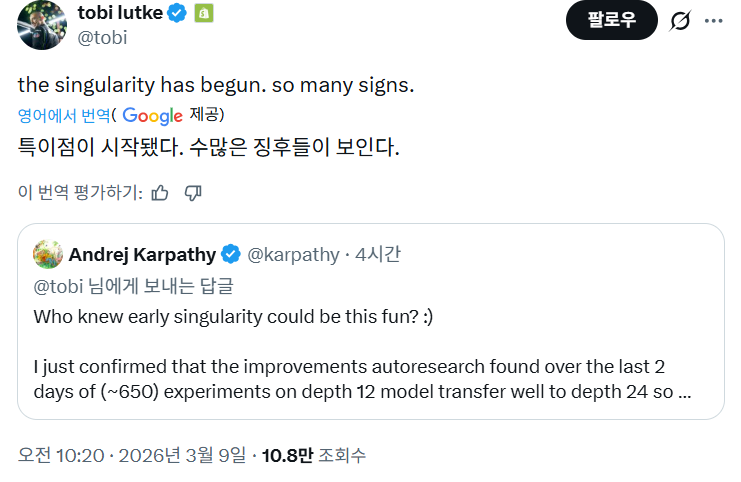The image size is (741, 482).
Task: Click the @tobi mention in the reply line
Action: coord(56,287)
